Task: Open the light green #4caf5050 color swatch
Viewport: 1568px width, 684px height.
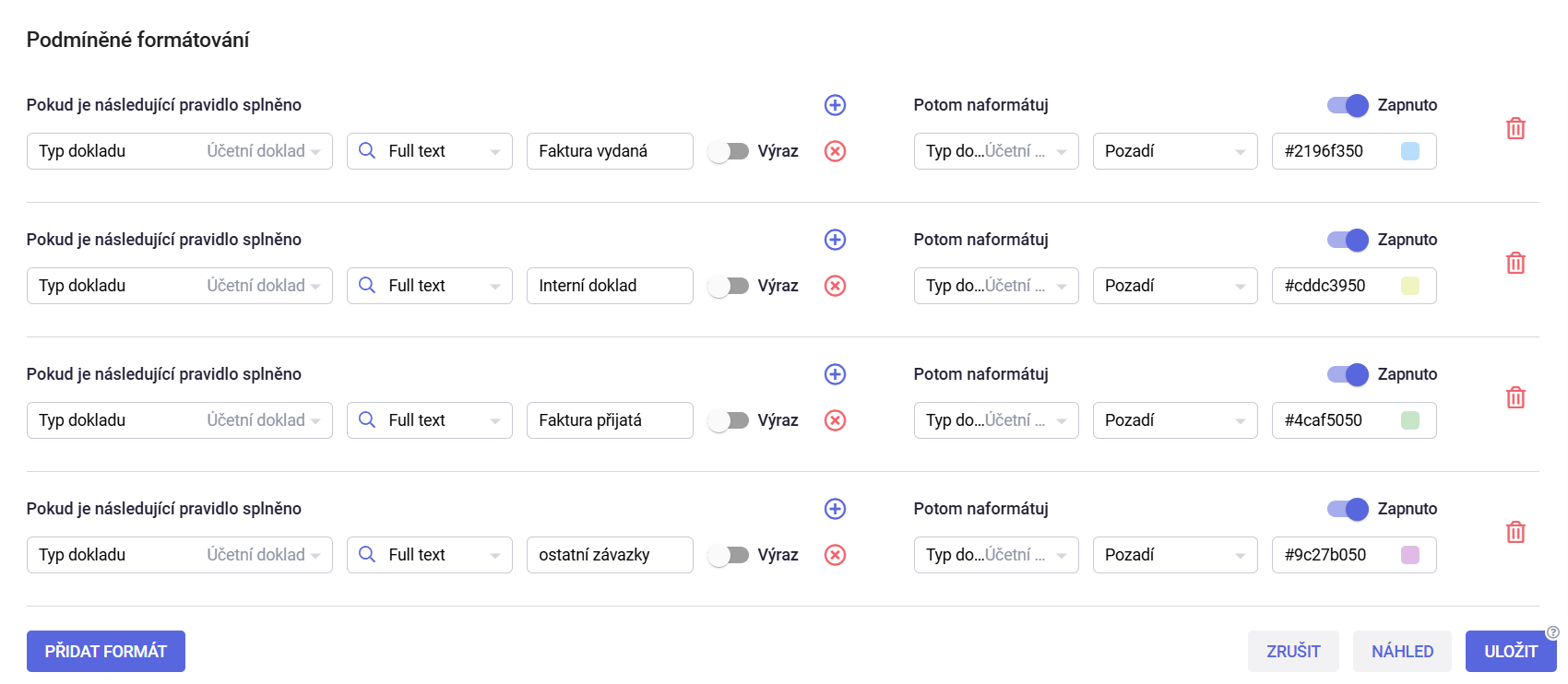Action: coord(1410,420)
